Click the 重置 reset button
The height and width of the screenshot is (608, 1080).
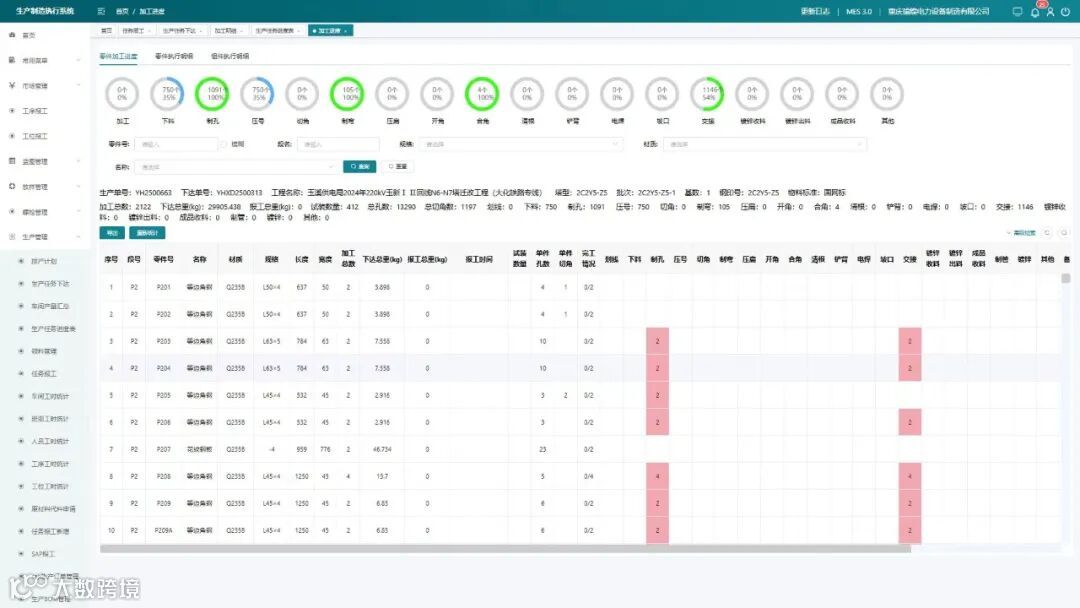397,167
